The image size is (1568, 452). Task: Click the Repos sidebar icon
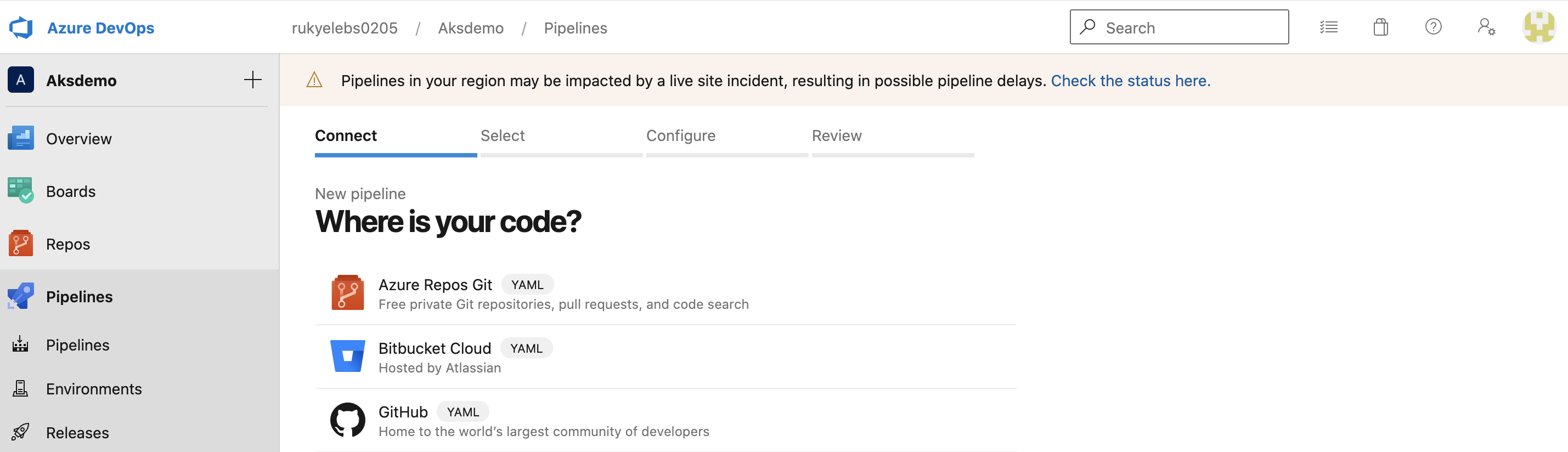(x=21, y=242)
